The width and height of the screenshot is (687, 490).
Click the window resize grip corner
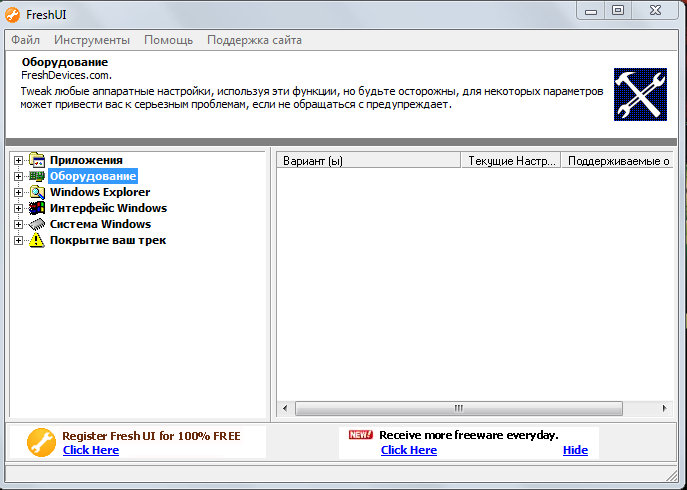point(671,475)
